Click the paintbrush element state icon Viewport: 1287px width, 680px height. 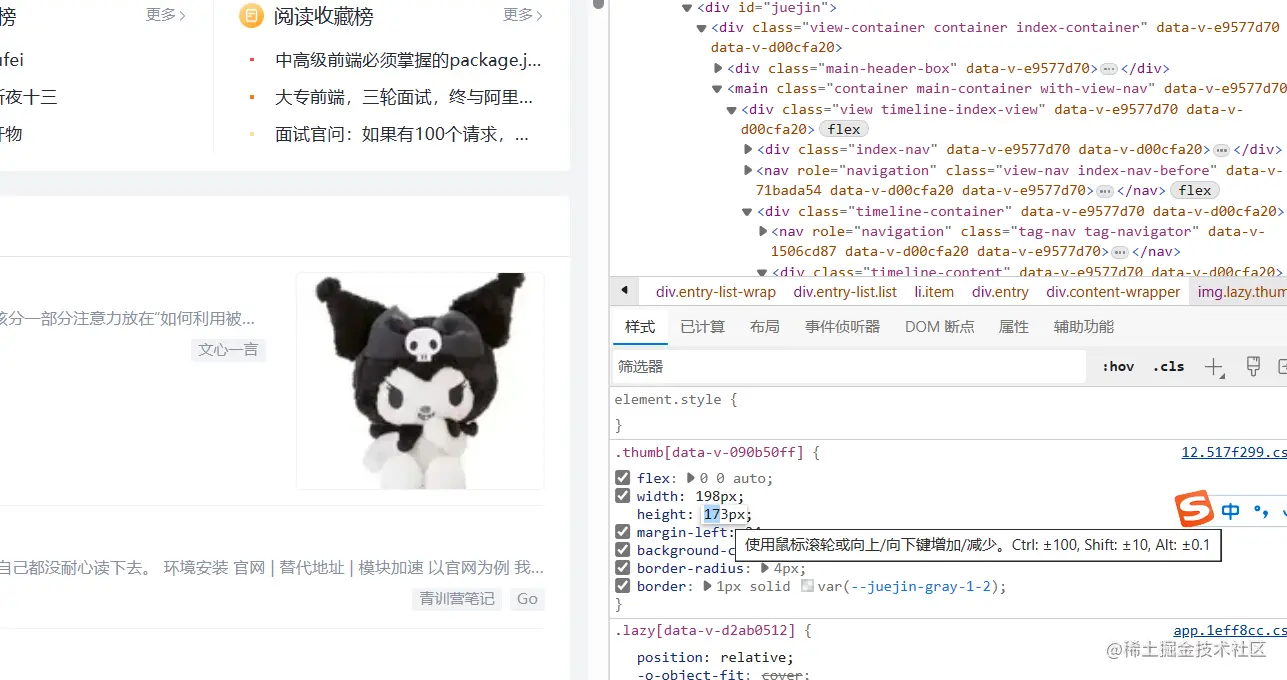coord(1253,366)
